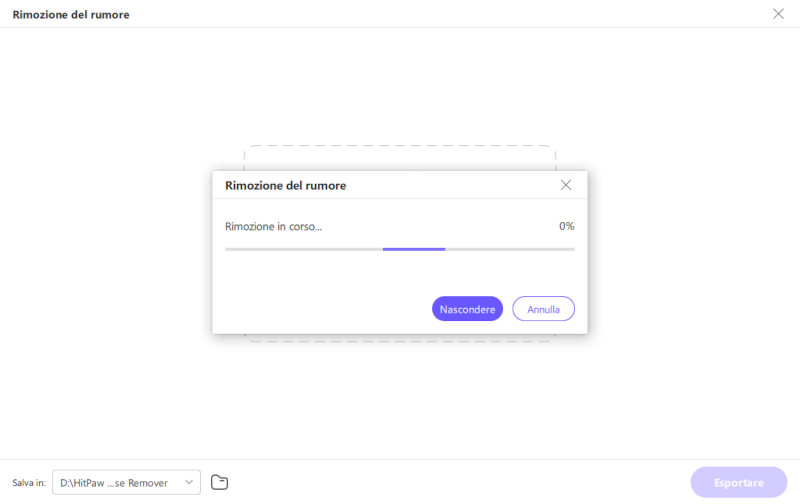Click the blank bottom bar left of Esportare
The width and height of the screenshot is (800, 504).
459,482
